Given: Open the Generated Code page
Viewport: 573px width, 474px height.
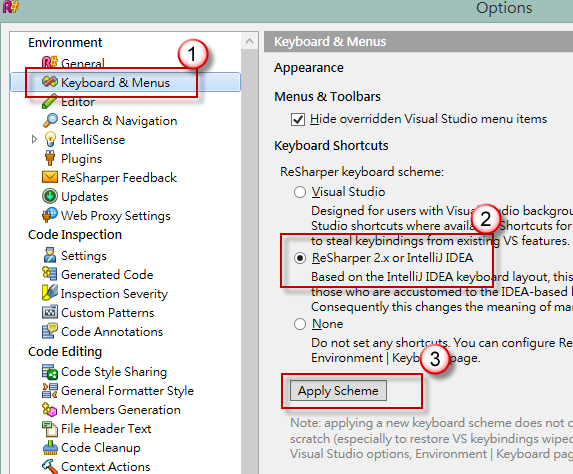Looking at the screenshot, I should point(107,274).
